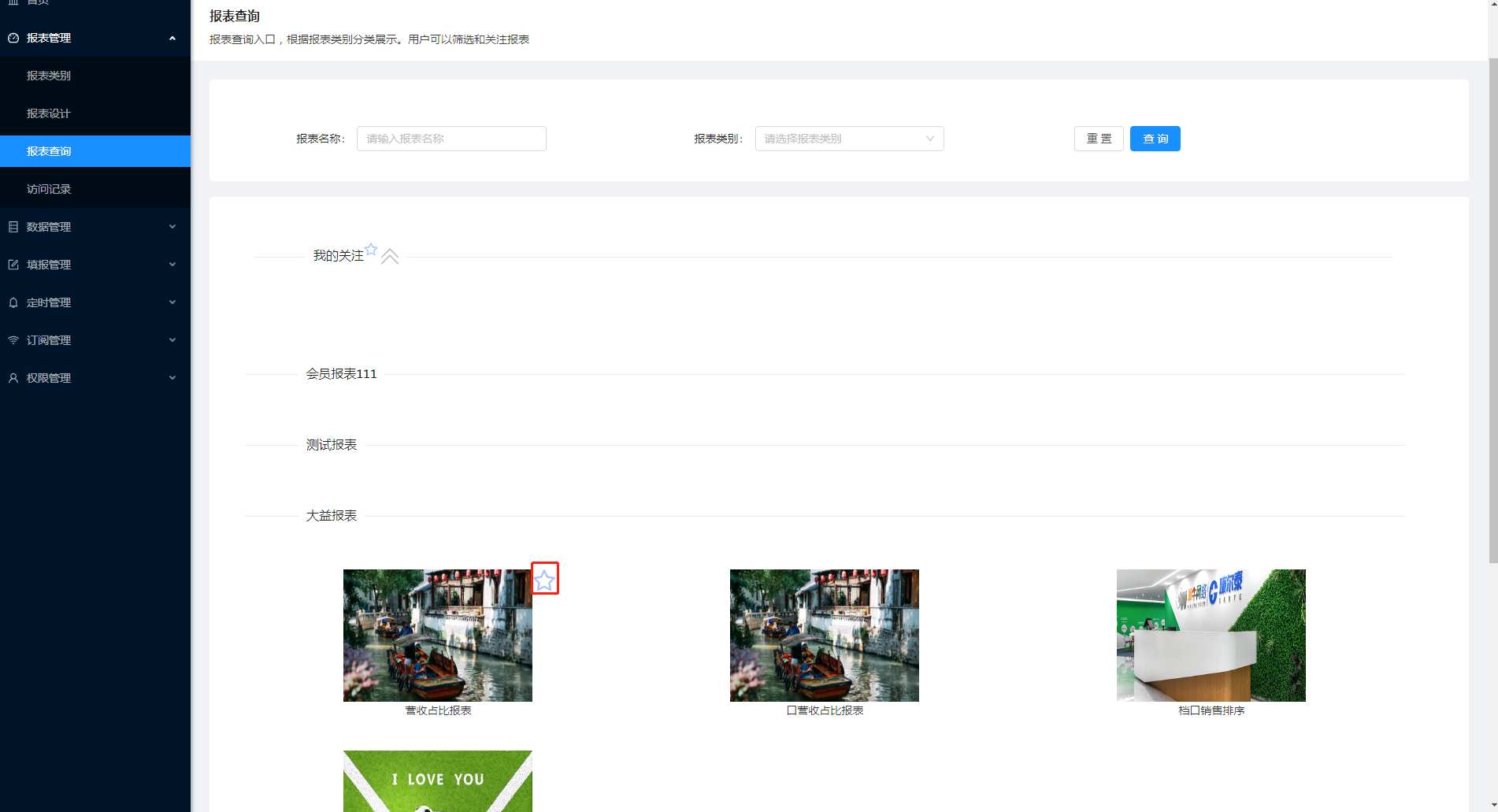This screenshot has width=1498, height=812.
Task: Open the 报表类别 dropdown selector
Action: [x=849, y=139]
